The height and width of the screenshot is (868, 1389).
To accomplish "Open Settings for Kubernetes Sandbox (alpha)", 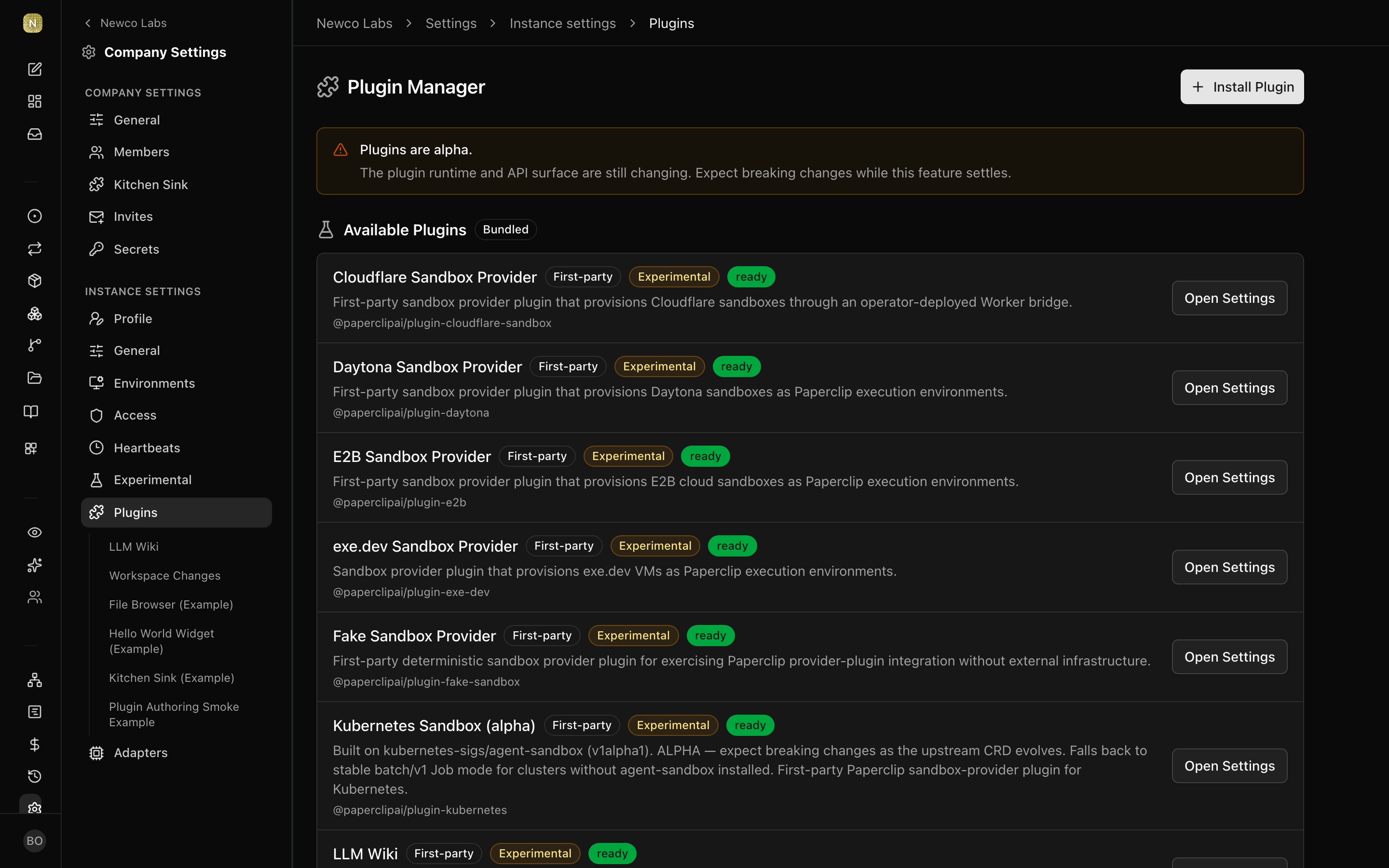I will [x=1229, y=766].
